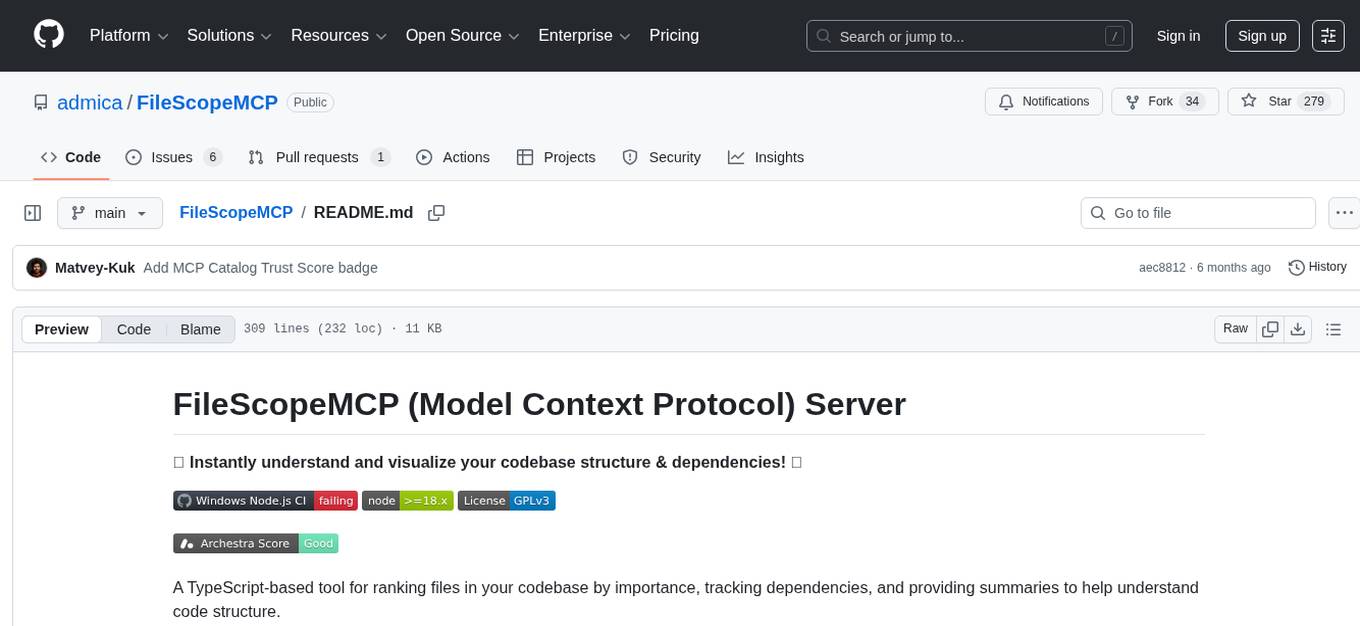
Task: Open the Windows Node.js CI failing badge
Action: point(264,500)
